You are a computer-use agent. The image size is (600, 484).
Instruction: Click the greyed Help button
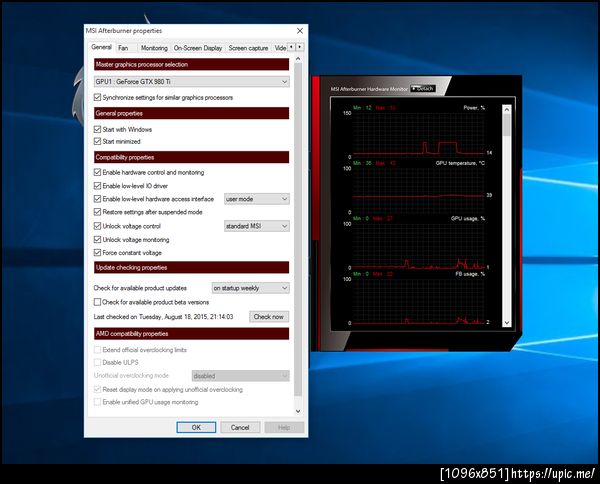(x=284, y=427)
